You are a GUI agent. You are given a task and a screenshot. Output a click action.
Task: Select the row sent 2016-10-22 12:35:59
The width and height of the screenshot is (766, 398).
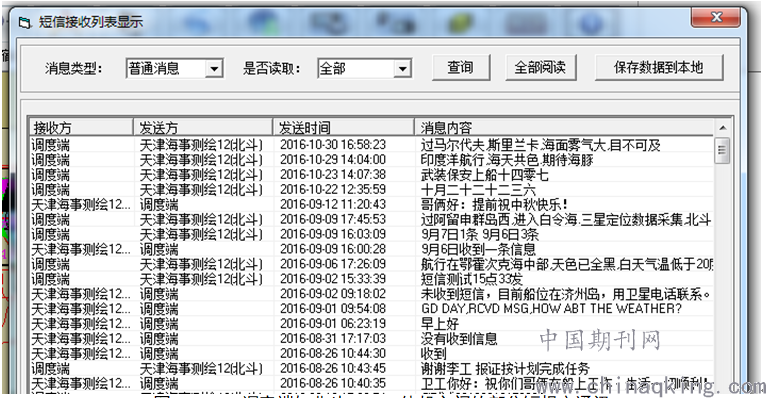tap(371, 189)
